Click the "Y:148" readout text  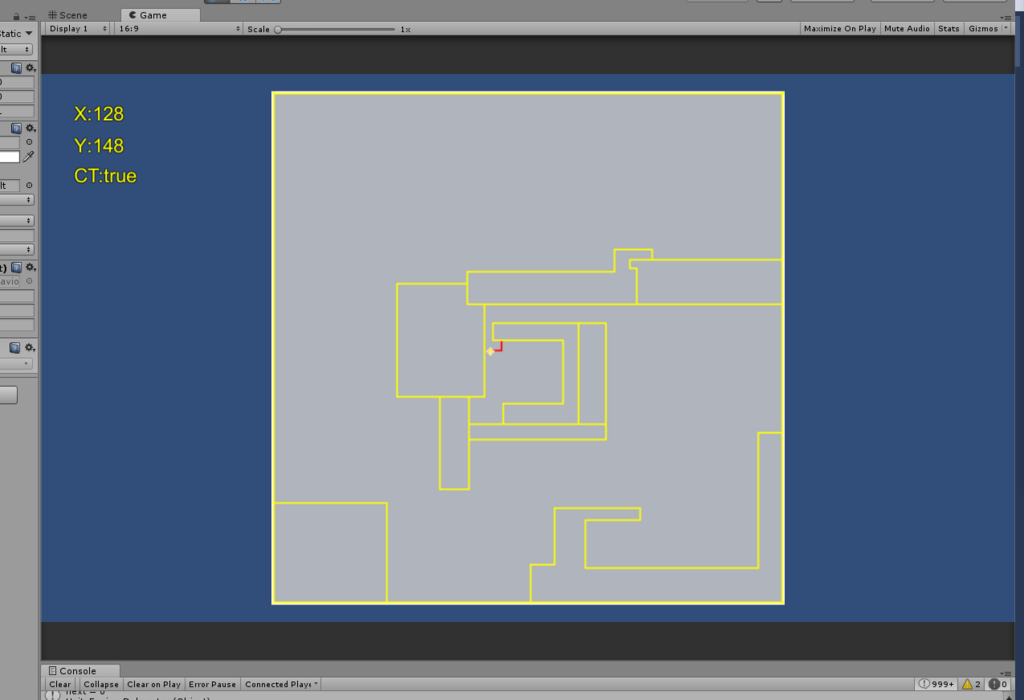pos(99,146)
